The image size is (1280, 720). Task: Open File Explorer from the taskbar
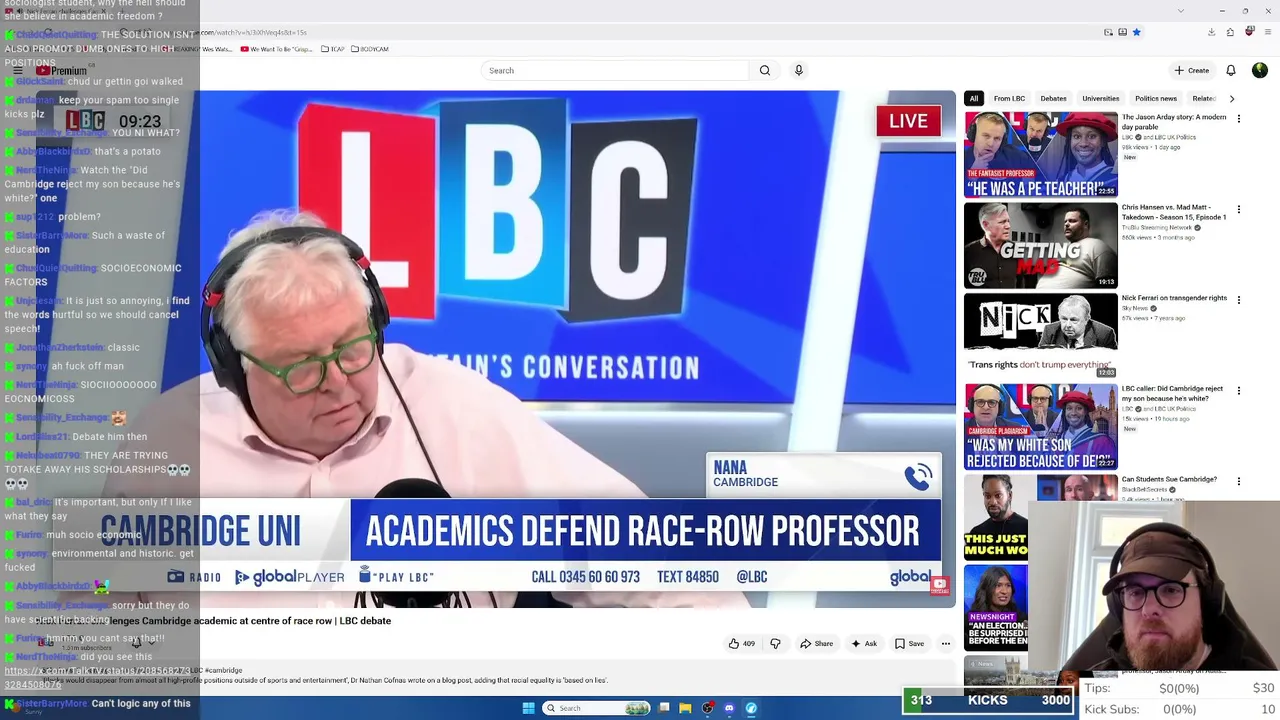tap(685, 708)
